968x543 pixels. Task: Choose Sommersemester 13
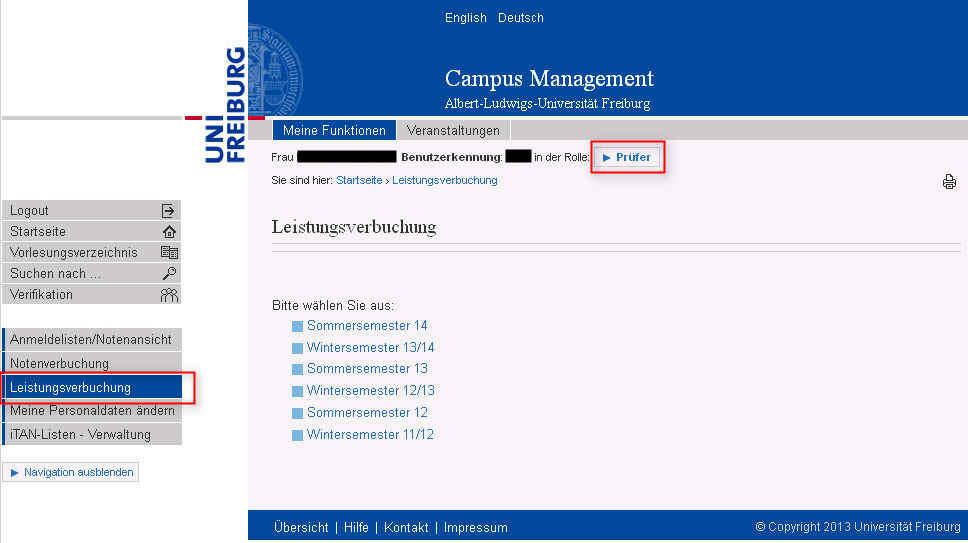pyautogui.click(x=367, y=368)
